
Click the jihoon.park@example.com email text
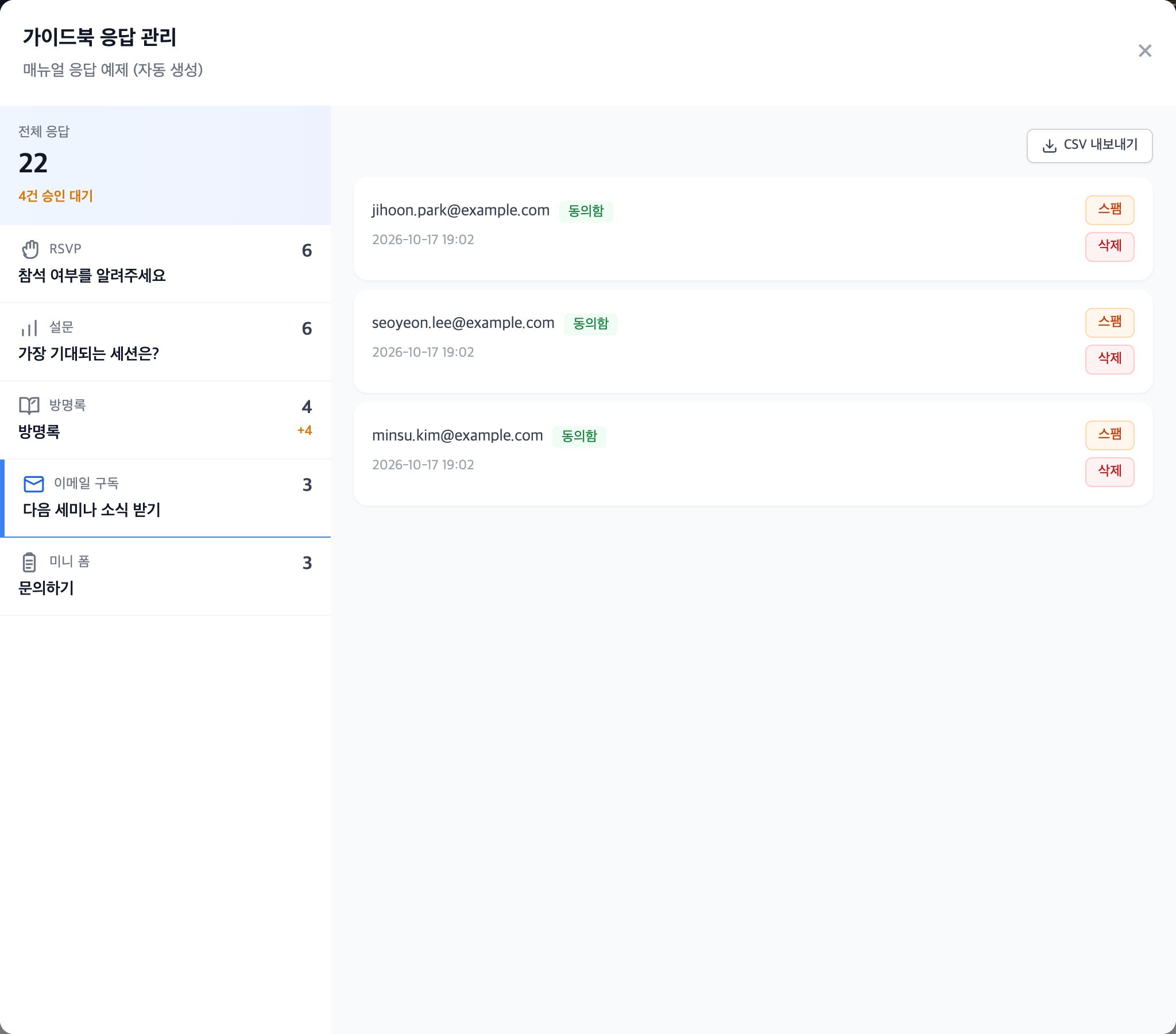pyautogui.click(x=461, y=211)
